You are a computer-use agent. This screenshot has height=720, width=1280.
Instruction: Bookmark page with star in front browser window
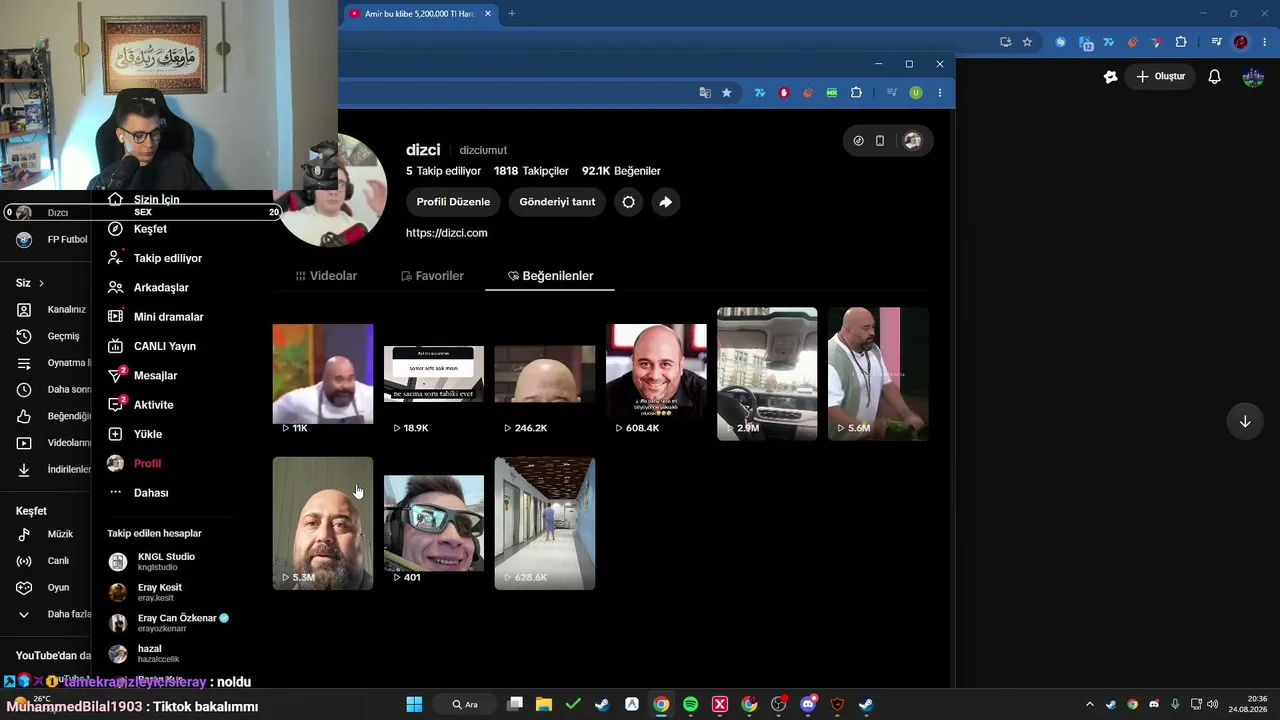(727, 93)
